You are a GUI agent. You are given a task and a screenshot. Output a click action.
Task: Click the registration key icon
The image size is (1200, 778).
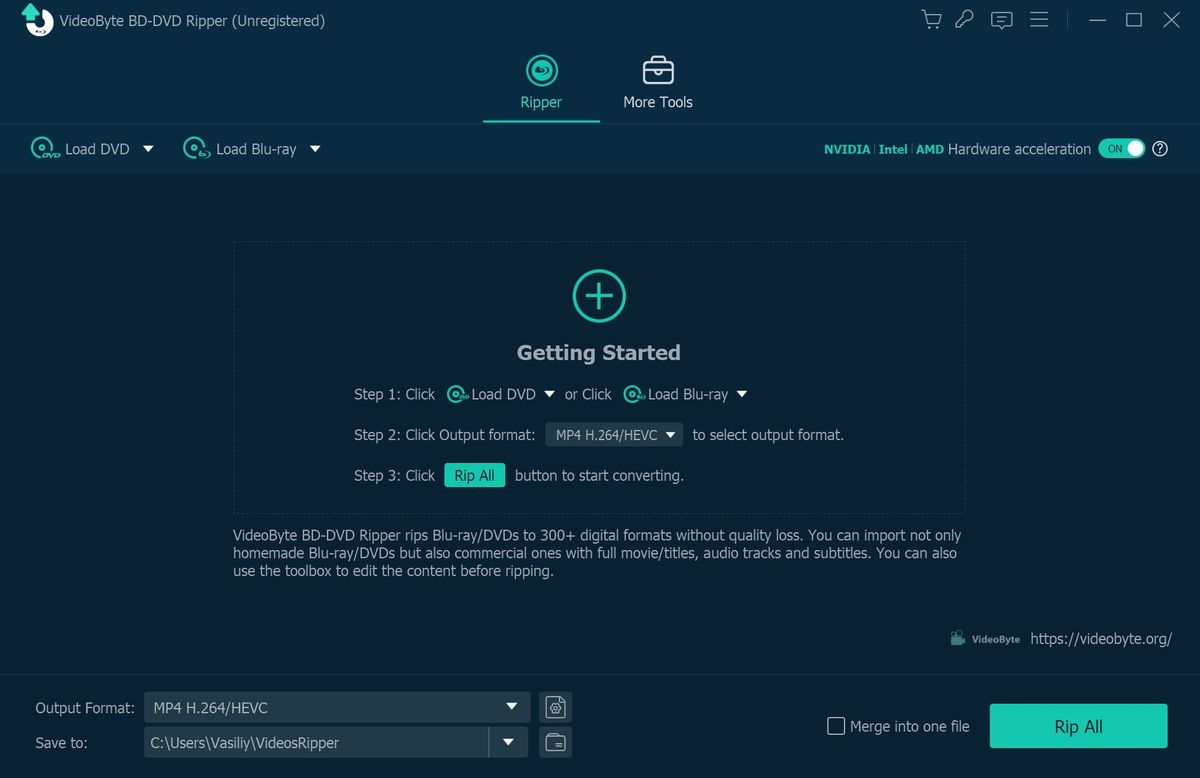[x=964, y=19]
